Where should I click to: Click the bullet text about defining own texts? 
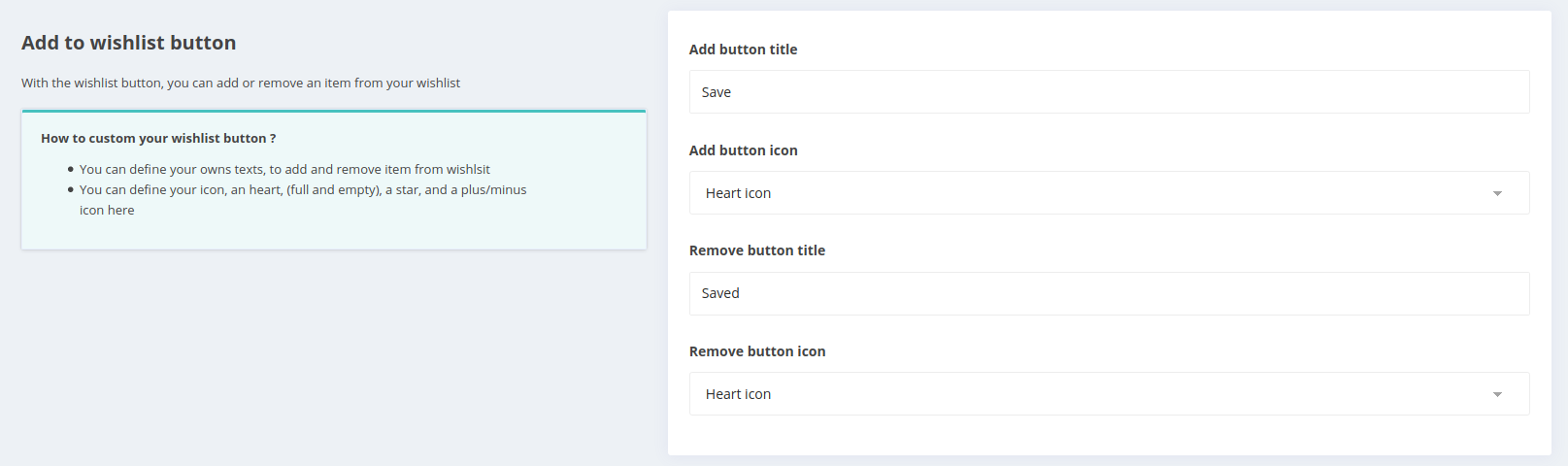coord(284,169)
